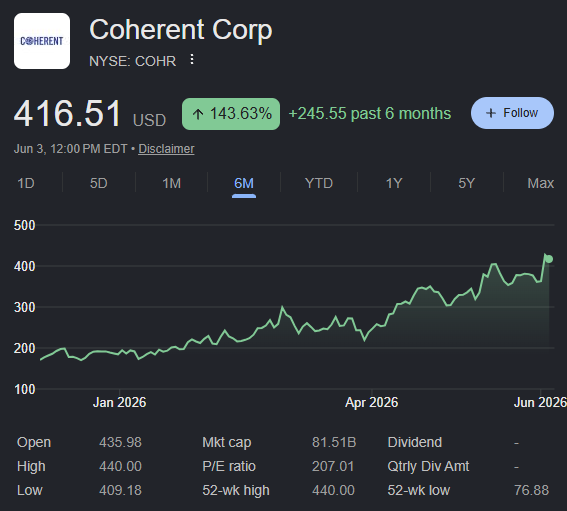This screenshot has height=511, width=567.
Task: Click the +245.55 past 6 months text
Action: click(370, 114)
